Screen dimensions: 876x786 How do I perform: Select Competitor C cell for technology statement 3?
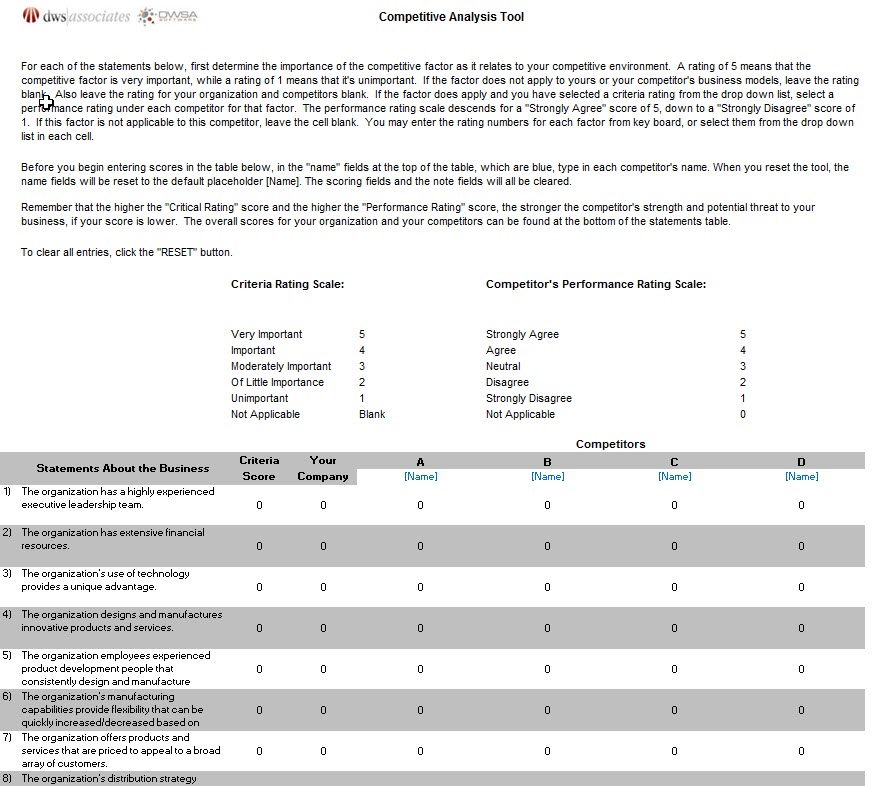click(x=674, y=587)
